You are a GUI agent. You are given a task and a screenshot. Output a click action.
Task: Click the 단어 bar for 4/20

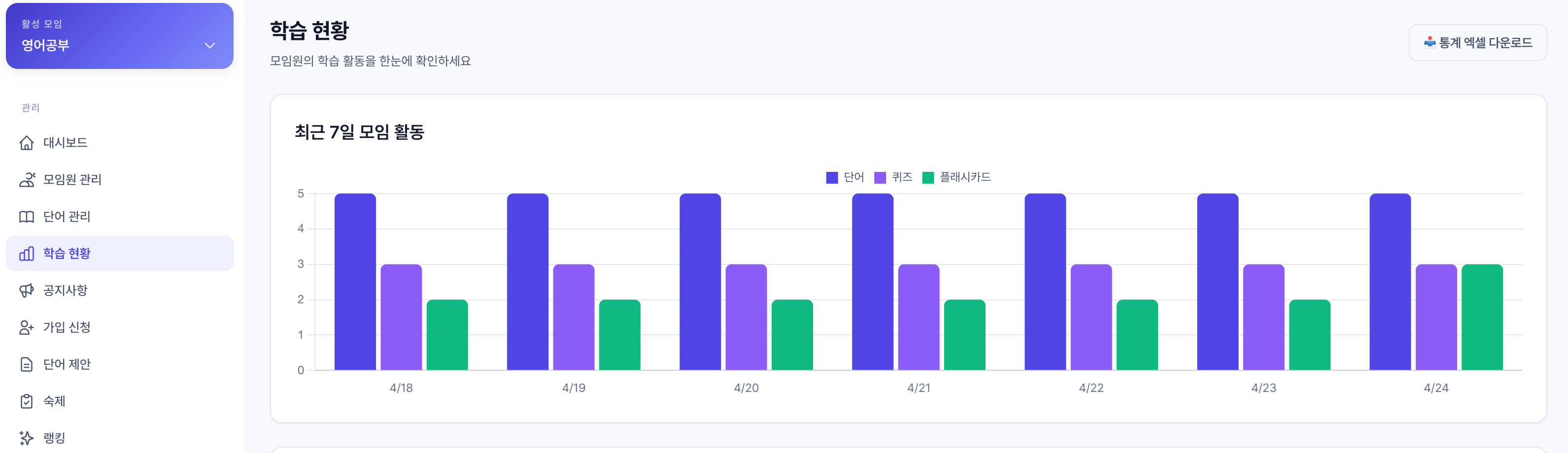pyautogui.click(x=701, y=282)
